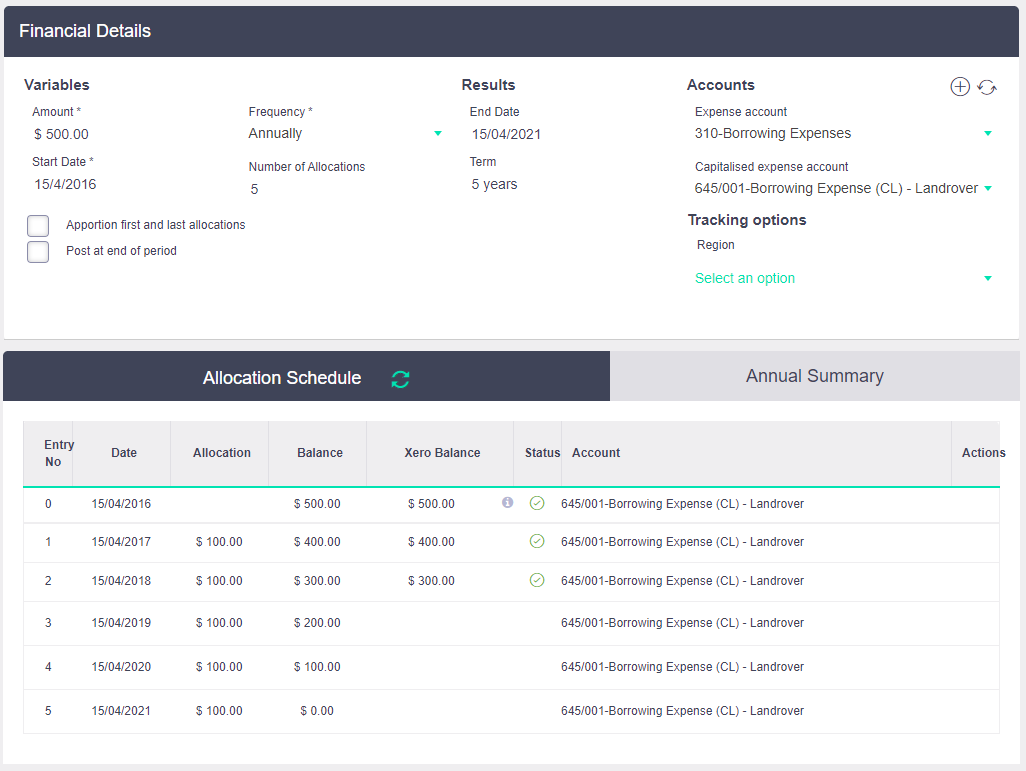The height and width of the screenshot is (771, 1026).
Task: Toggle Post at end of period checkbox
Action: [x=38, y=252]
